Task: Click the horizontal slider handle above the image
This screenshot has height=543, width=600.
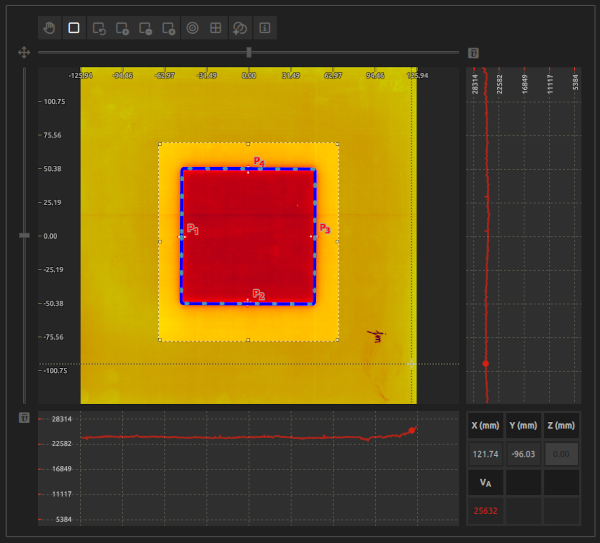Action: pos(249,52)
